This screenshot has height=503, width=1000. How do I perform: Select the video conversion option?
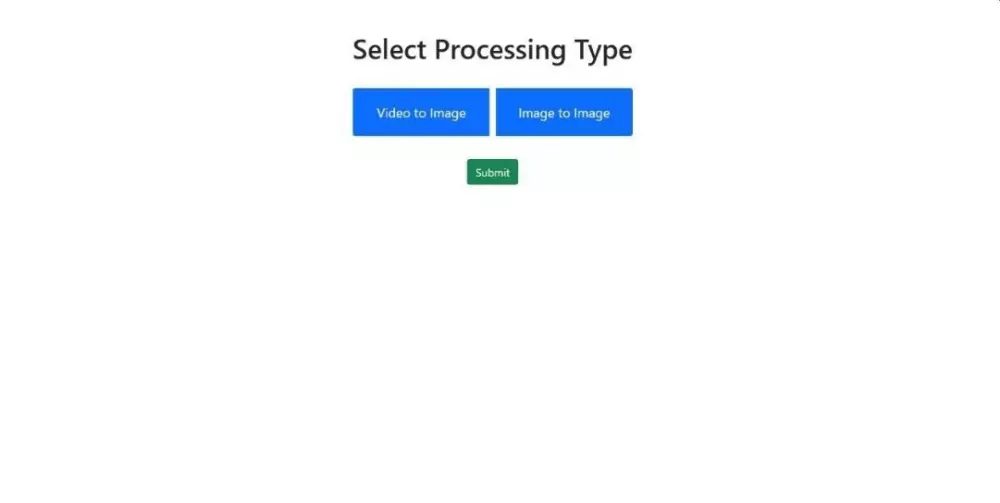tap(421, 112)
